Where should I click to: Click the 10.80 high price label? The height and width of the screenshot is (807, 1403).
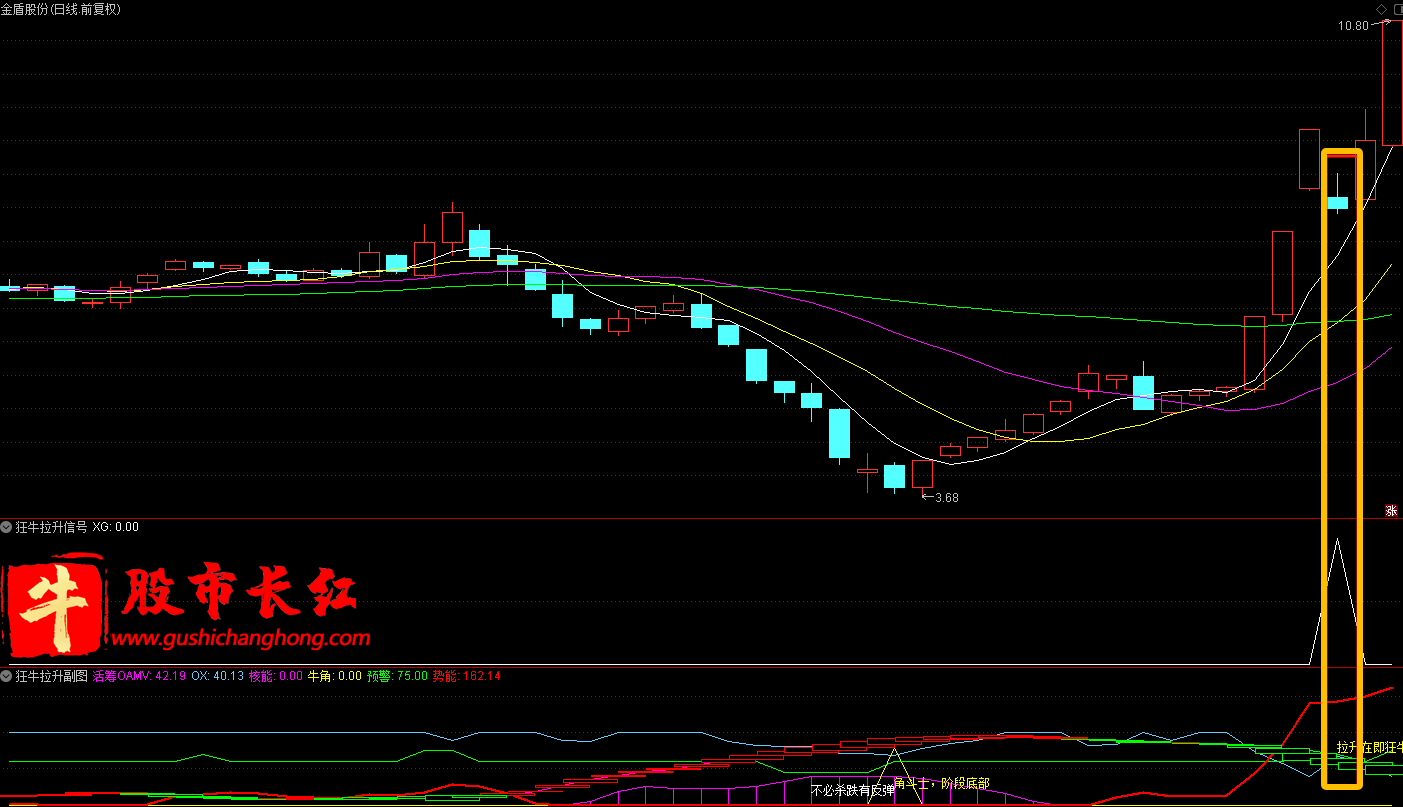point(1353,25)
